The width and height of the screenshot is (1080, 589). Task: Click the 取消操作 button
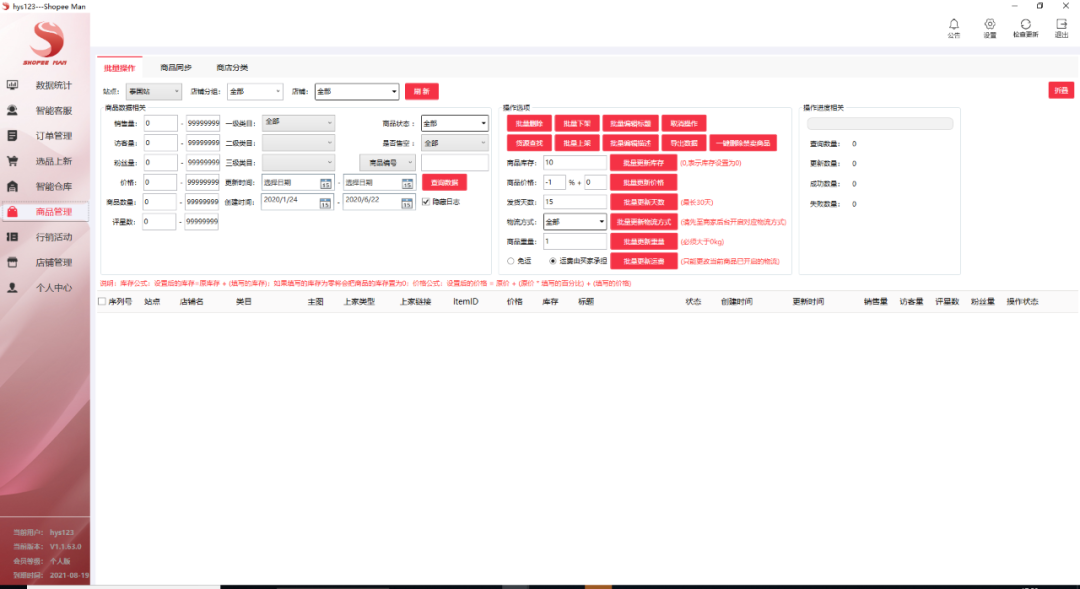(684, 123)
